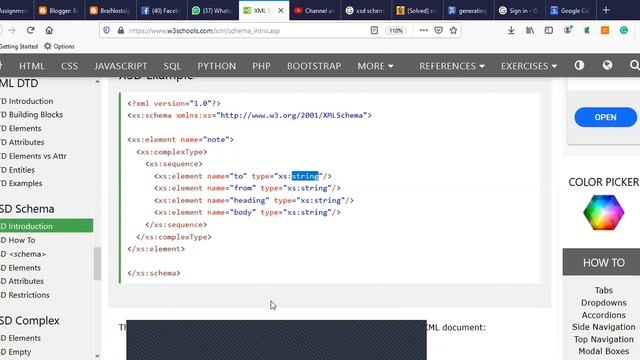Open CSS tutorial from top navigation

click(69, 66)
